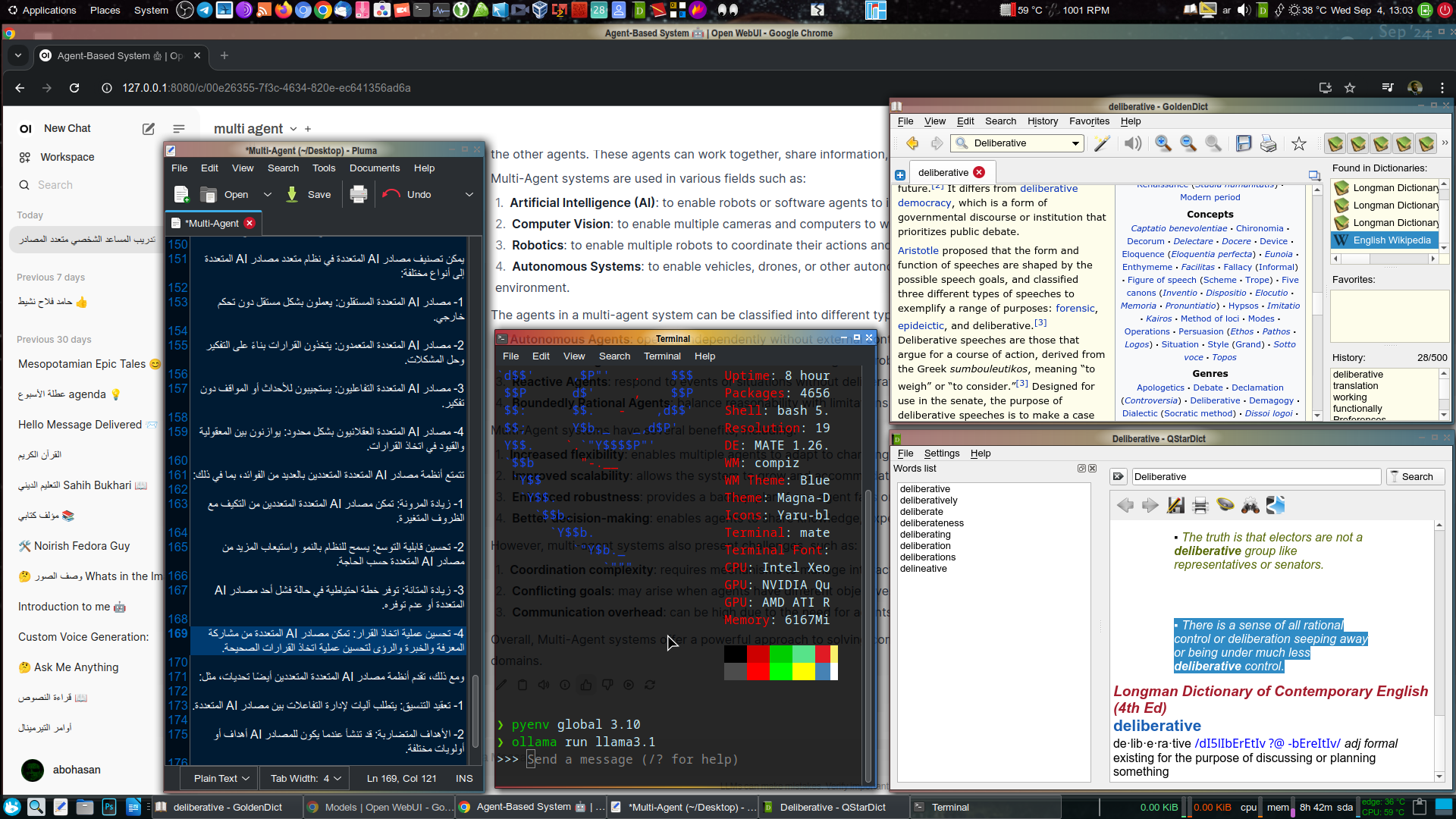Open the GoldenDict search word dropdown
The height and width of the screenshot is (819, 1456).
click(1075, 143)
